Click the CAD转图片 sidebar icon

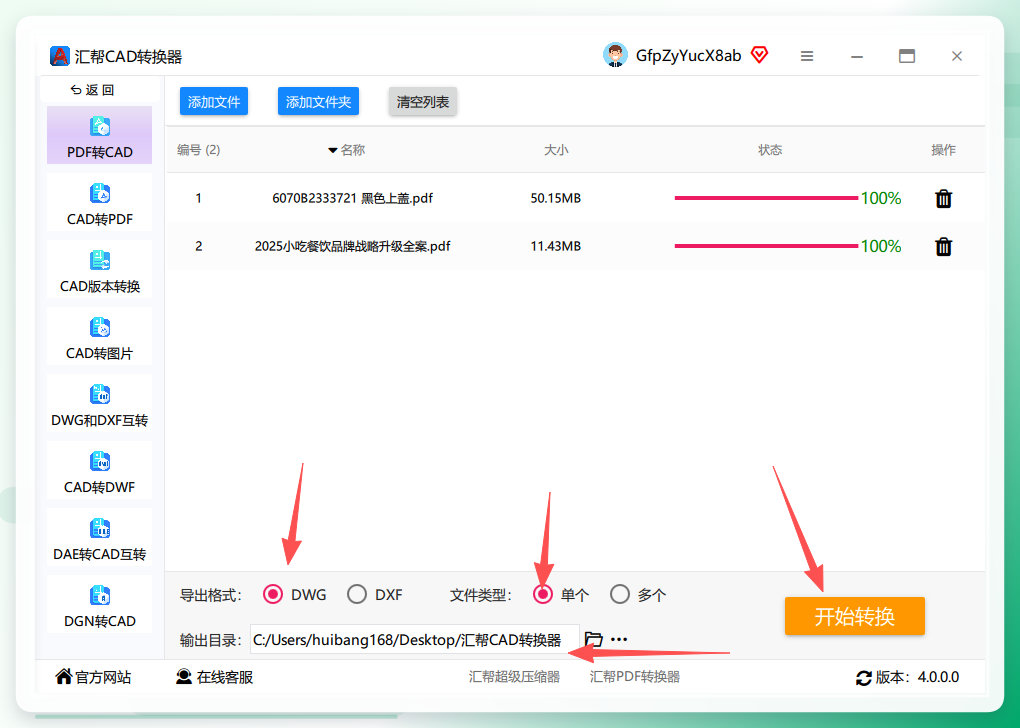100,327
